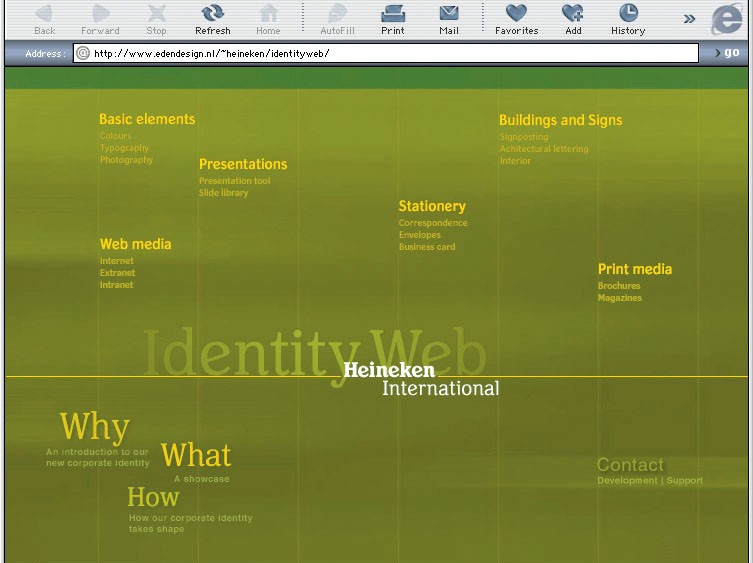Open the Buildings and Signs section
The height and width of the screenshot is (563, 753).
(560, 120)
